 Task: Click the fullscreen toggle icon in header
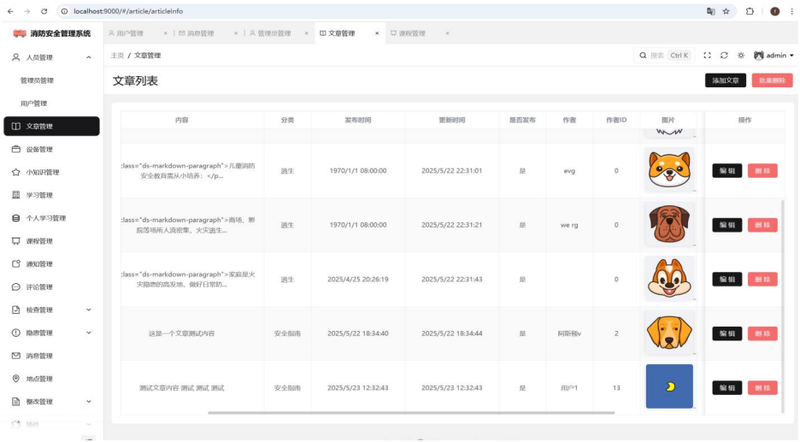[708, 56]
